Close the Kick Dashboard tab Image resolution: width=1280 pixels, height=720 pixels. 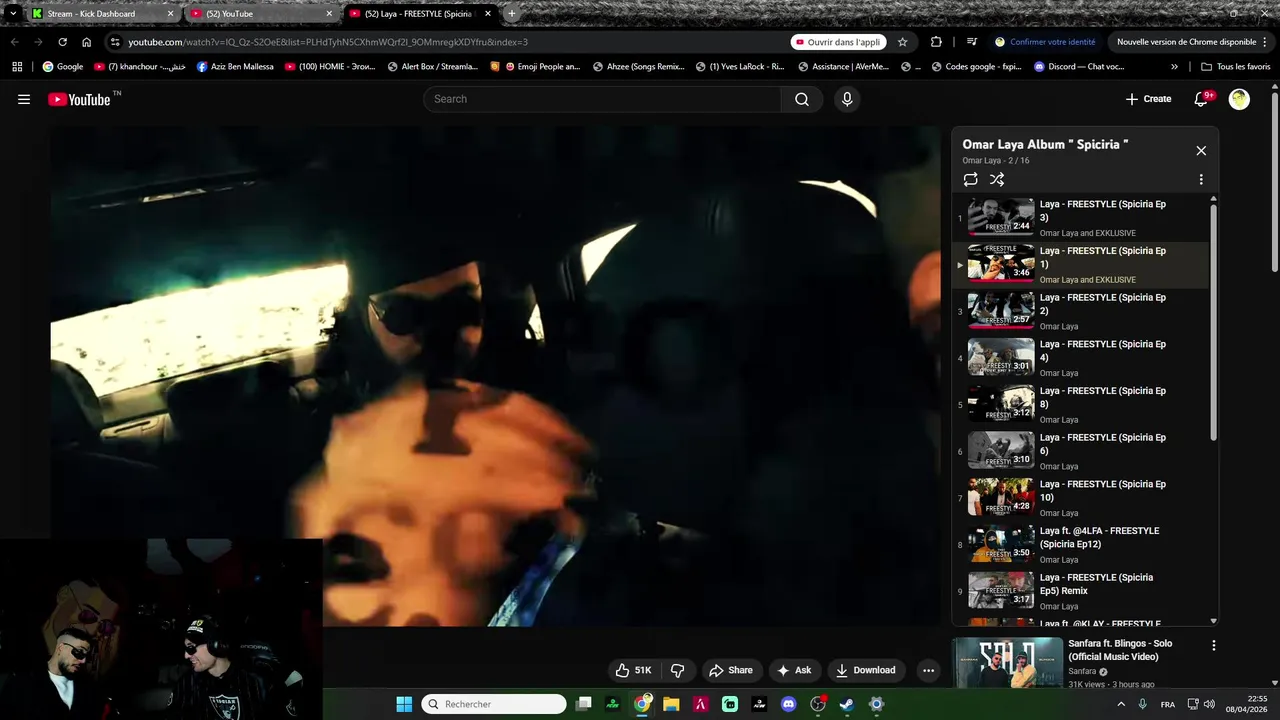tap(170, 14)
